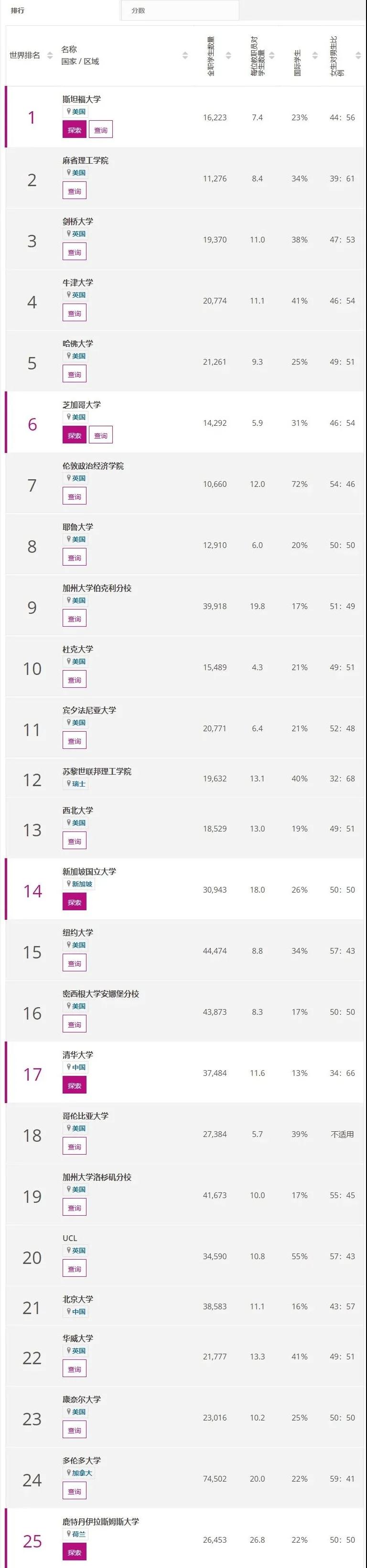The height and width of the screenshot is (1568, 367).
Task: Sort by name/country column arrows
Action: click(185, 55)
